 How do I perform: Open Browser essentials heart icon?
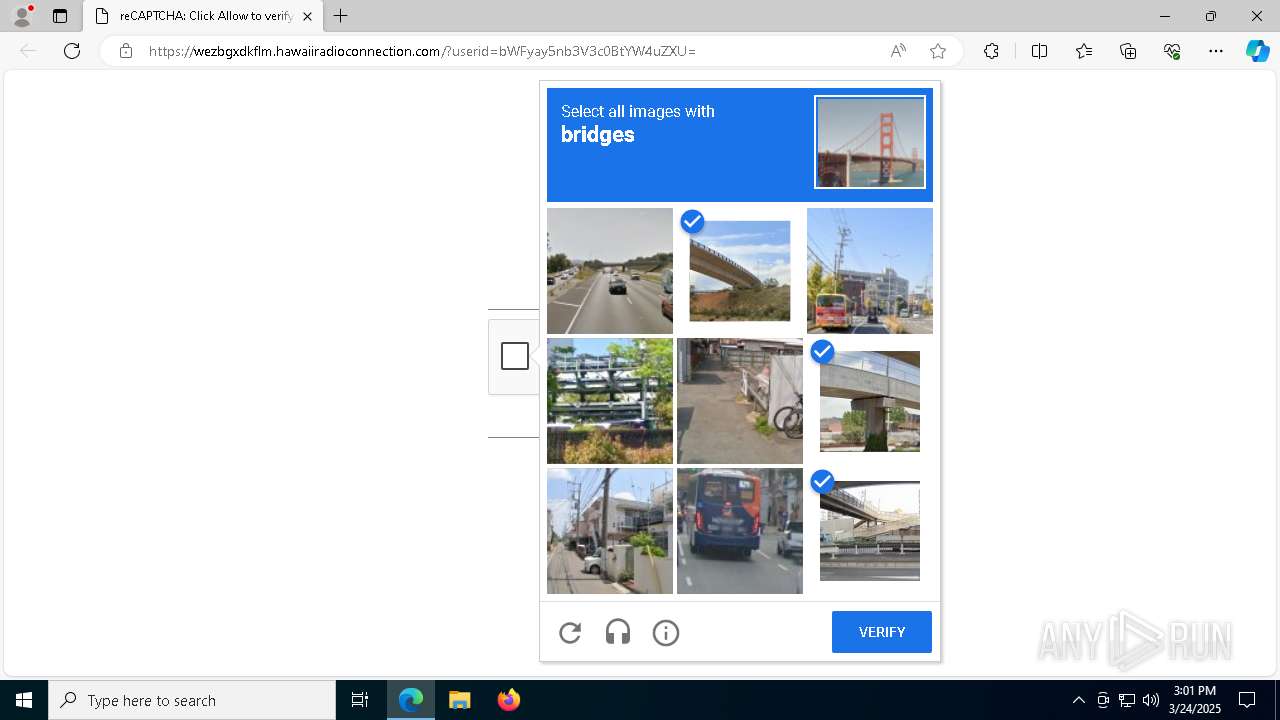[1172, 51]
